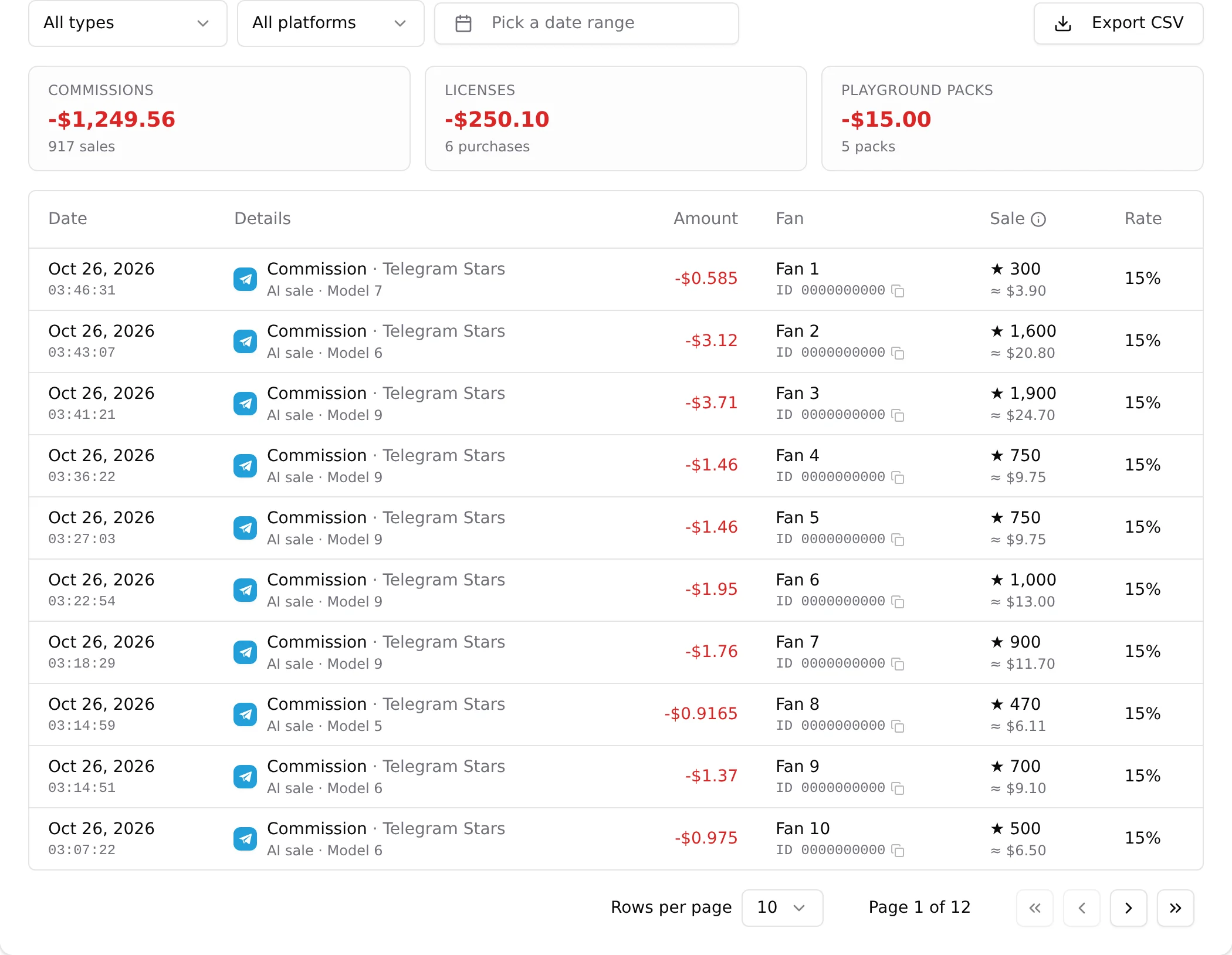Viewport: 1232px width, 955px height.
Task: Open the All types filter dropdown
Action: pos(128,23)
